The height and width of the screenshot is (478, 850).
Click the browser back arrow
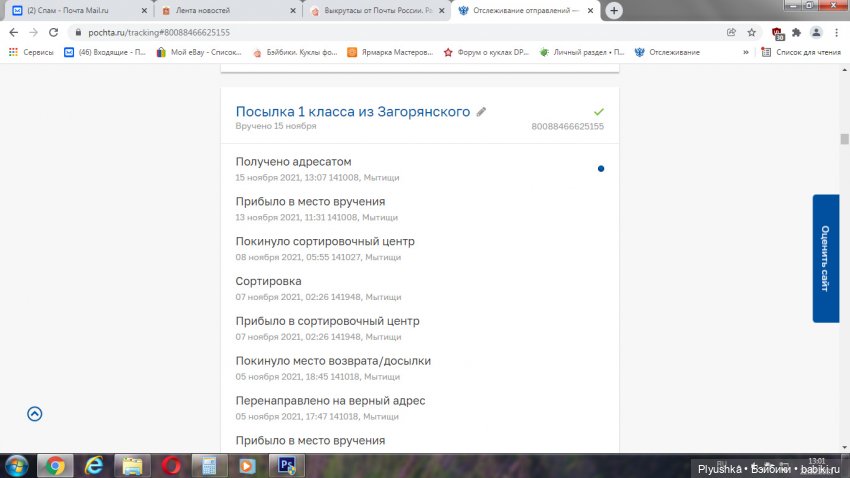[13, 32]
